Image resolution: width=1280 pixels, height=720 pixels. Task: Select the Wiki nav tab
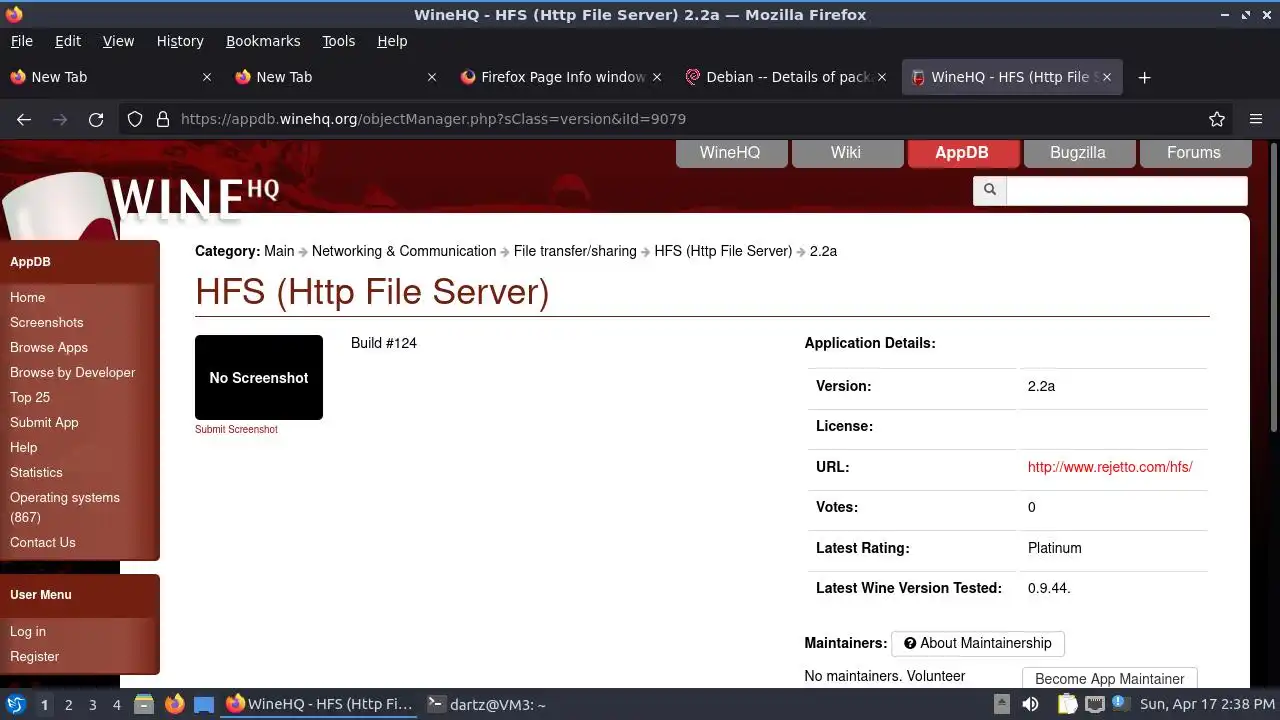[x=846, y=153]
